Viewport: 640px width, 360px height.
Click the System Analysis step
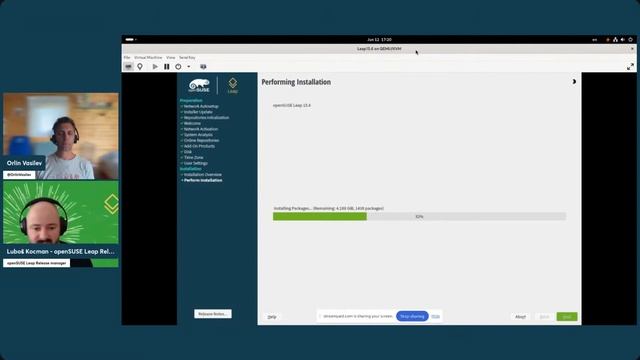click(x=198, y=135)
